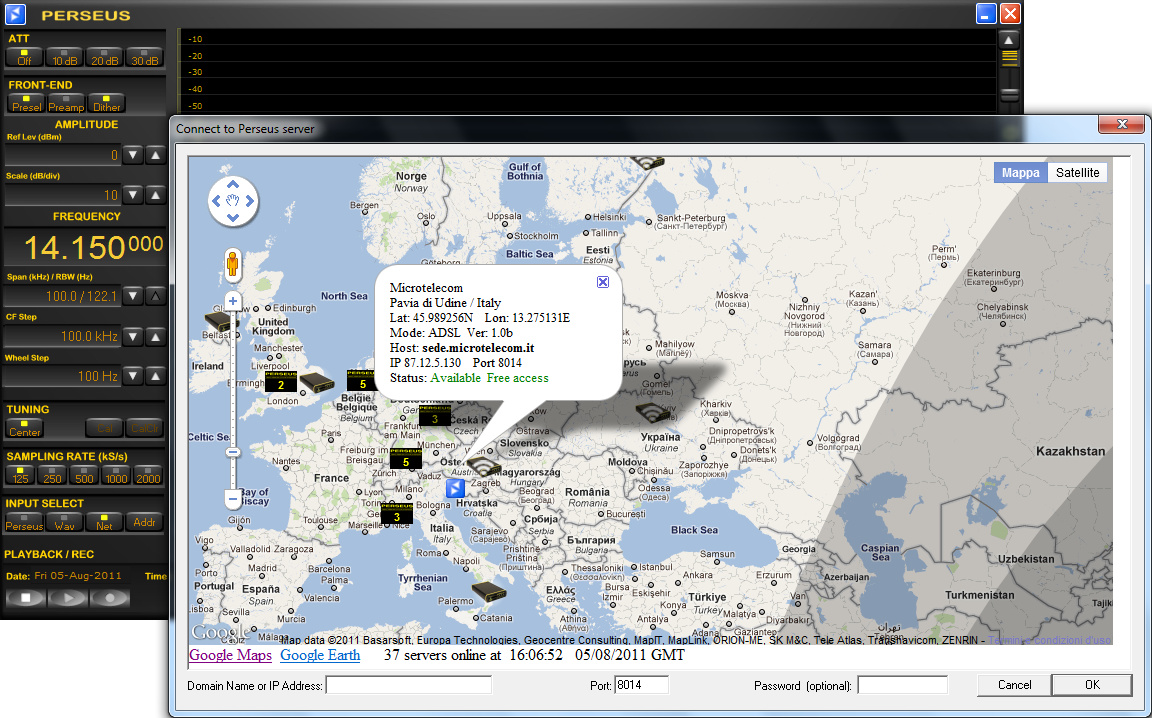Stop playback in the Perseus window
Screen dimensions: 1152x718
(26, 597)
